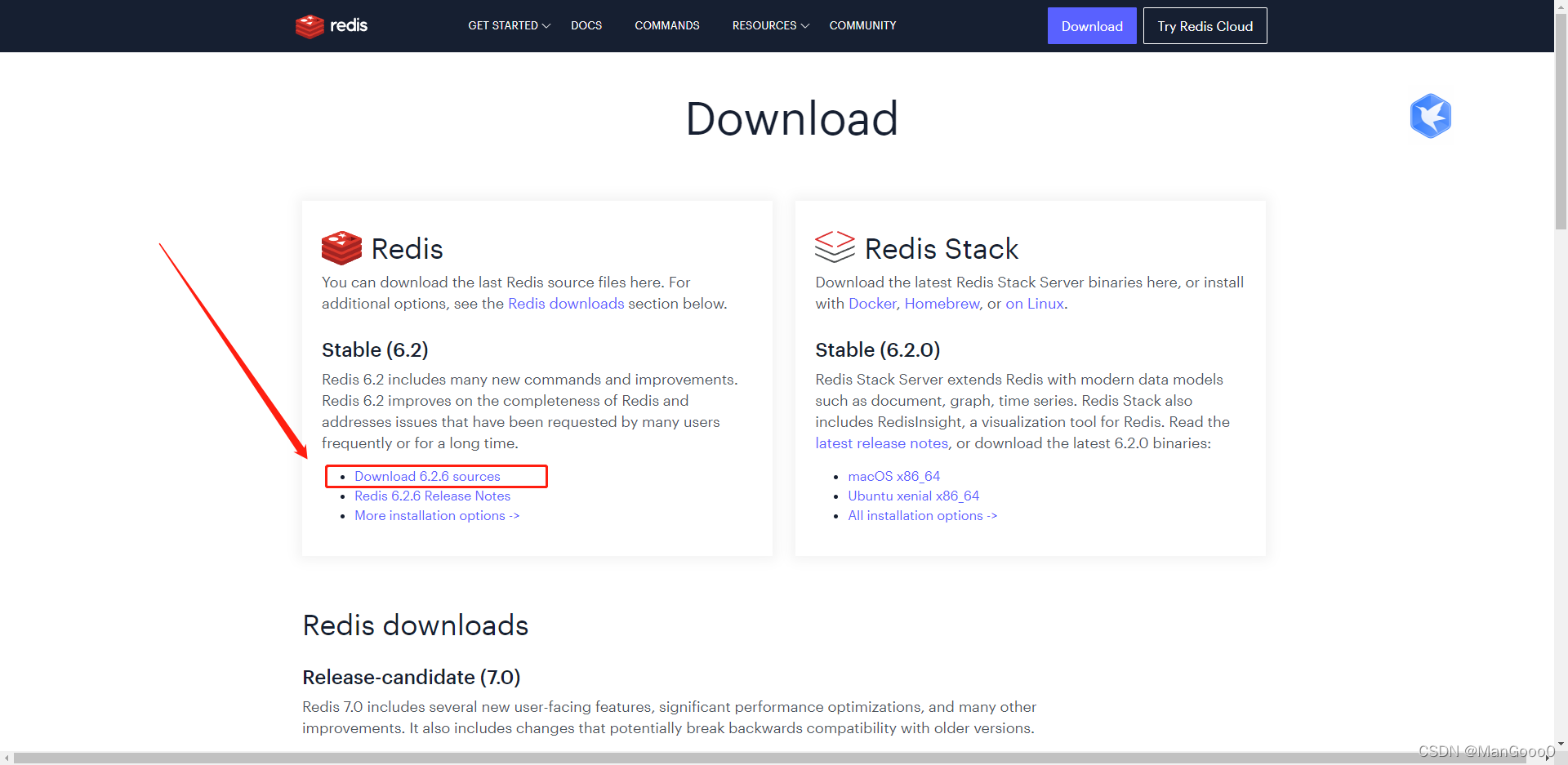1568x765 pixels.
Task: Download macOS x86_64 binary
Action: coord(893,477)
